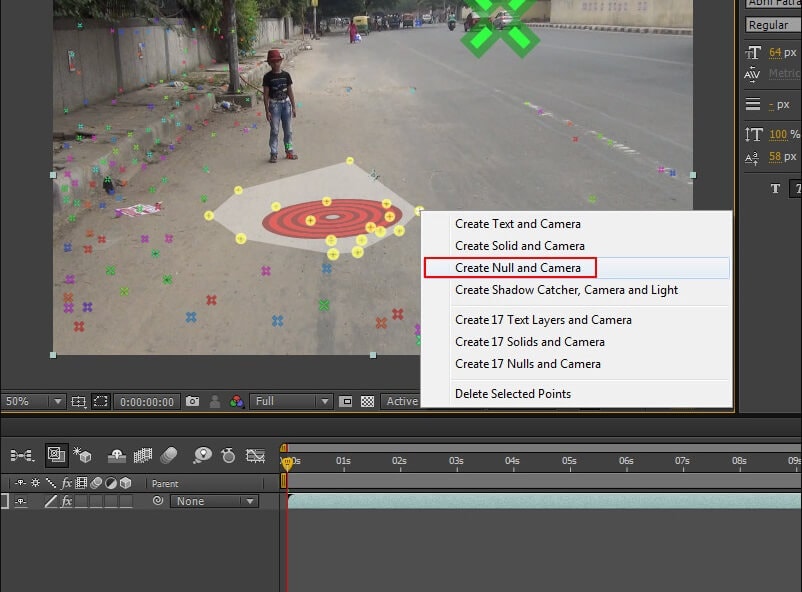Choose Create Null and Camera
Image resolution: width=802 pixels, height=592 pixels.
point(517,268)
